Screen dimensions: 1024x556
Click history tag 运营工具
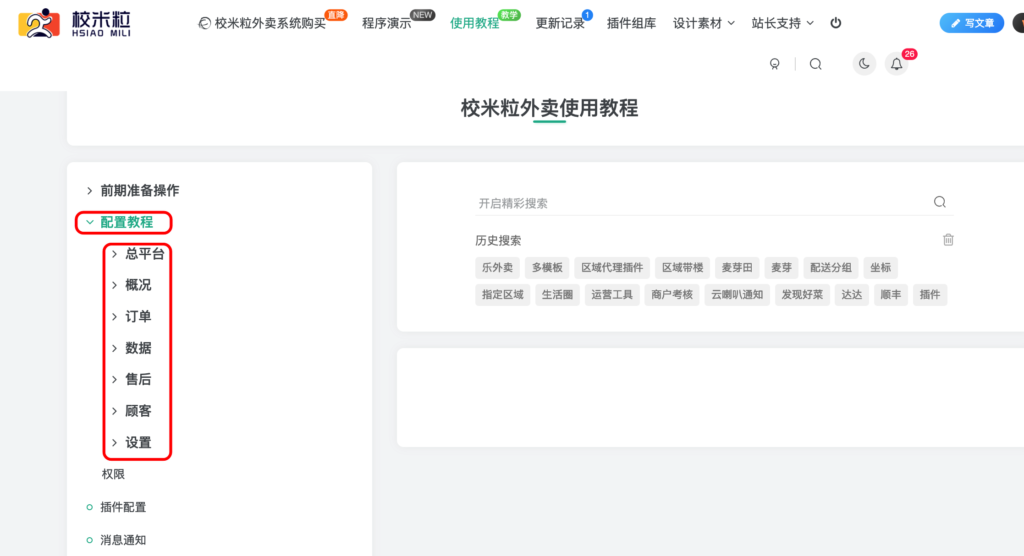(x=612, y=295)
